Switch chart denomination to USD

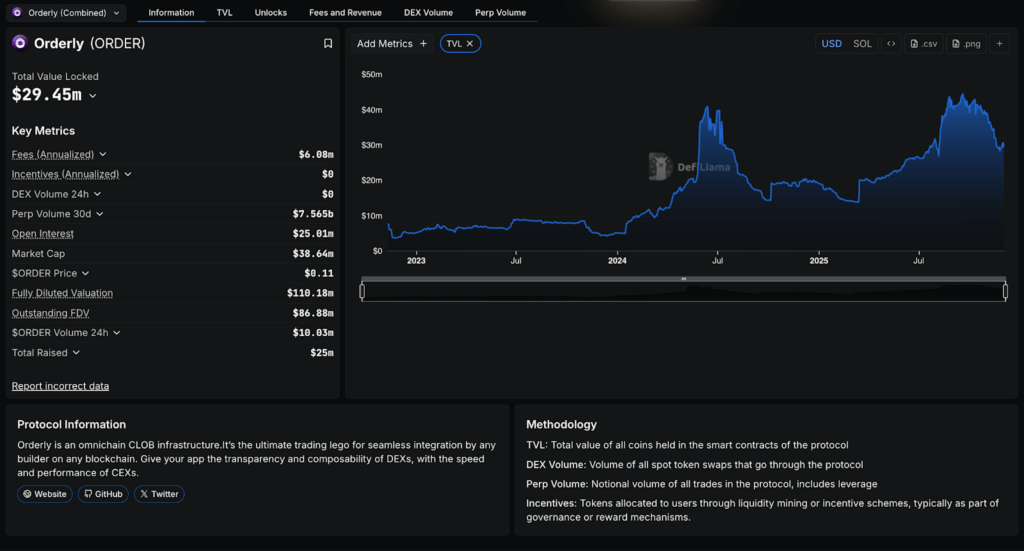point(831,44)
